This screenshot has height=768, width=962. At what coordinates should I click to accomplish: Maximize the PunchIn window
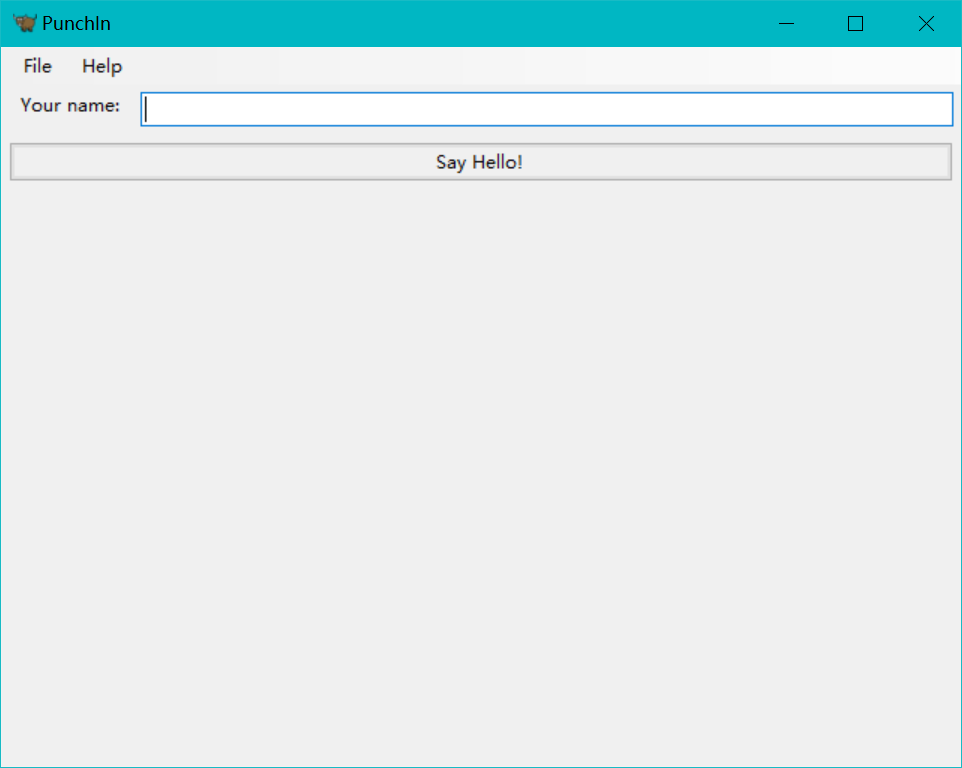point(855,24)
